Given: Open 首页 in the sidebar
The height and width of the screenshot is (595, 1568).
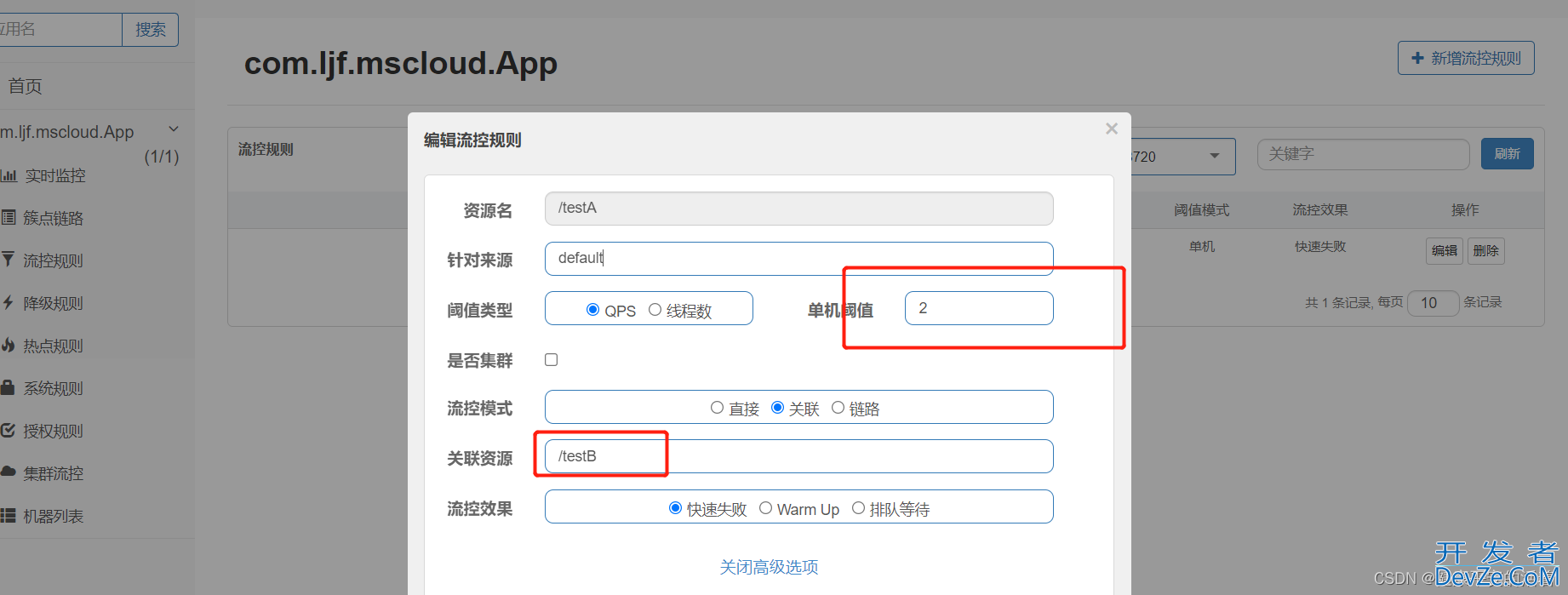Looking at the screenshot, I should click(25, 86).
